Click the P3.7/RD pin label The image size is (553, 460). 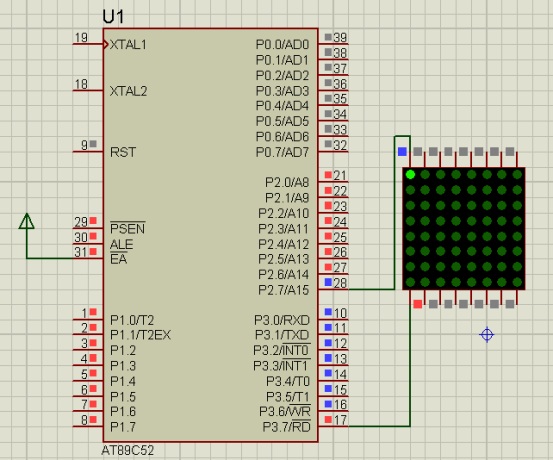click(286, 427)
